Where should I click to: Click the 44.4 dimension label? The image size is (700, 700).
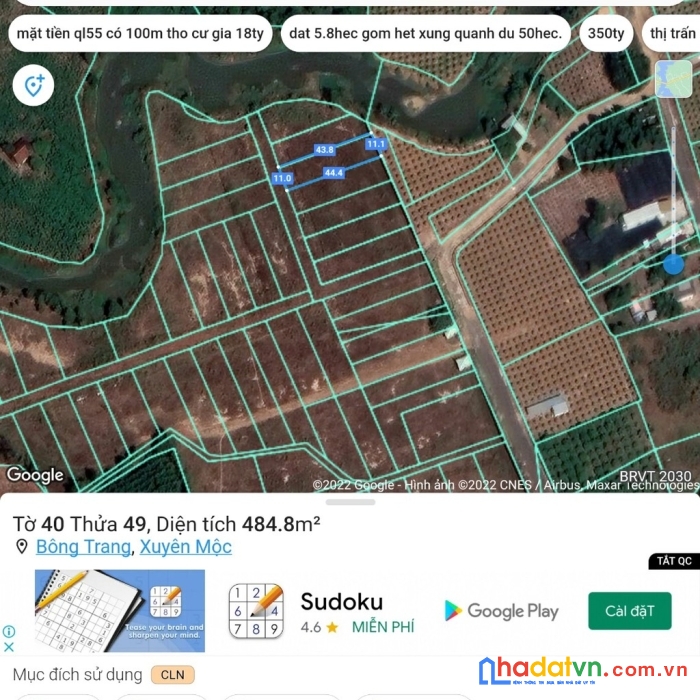tap(334, 173)
